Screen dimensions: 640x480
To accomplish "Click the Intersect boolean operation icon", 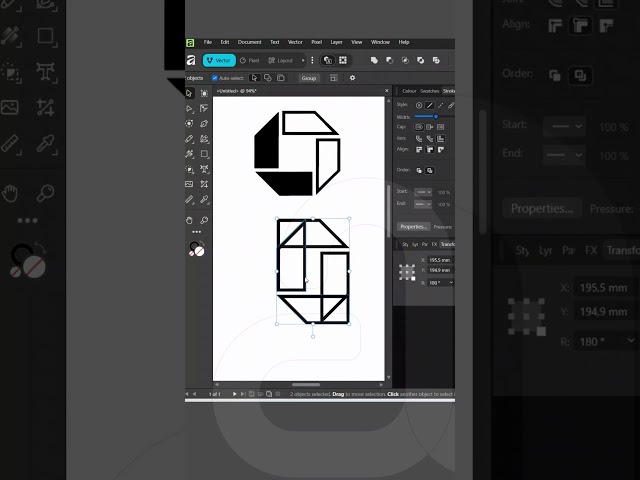I will pyautogui.click(x=405, y=60).
